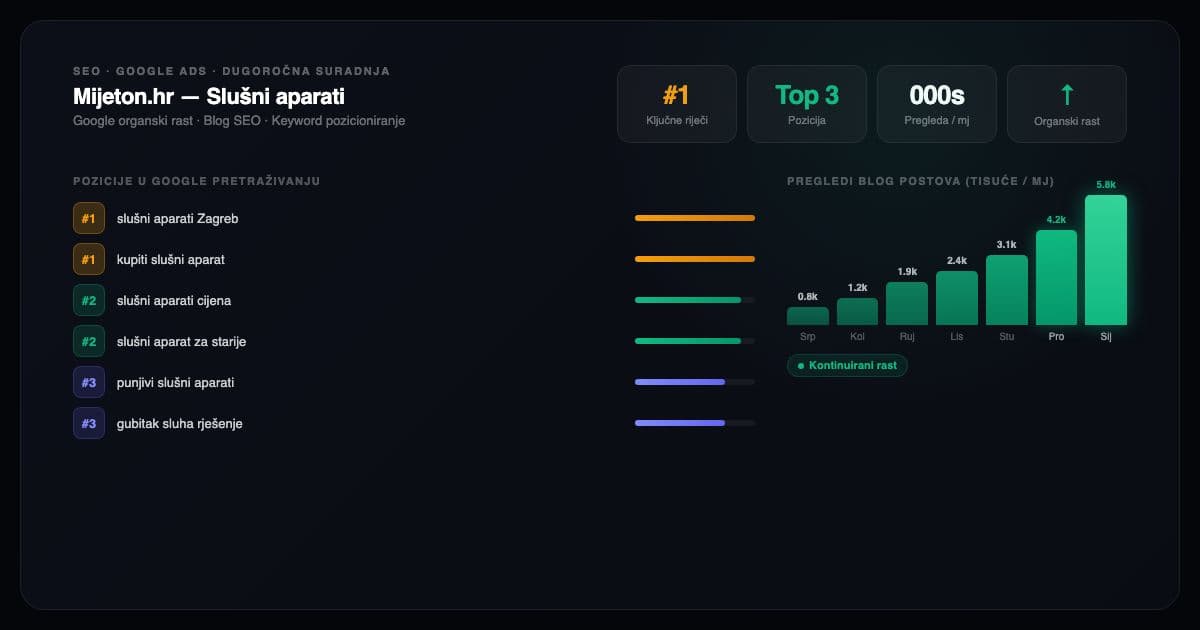The height and width of the screenshot is (630, 1200).
Task: Select the 000s Pregleda / mj card
Action: point(937,104)
